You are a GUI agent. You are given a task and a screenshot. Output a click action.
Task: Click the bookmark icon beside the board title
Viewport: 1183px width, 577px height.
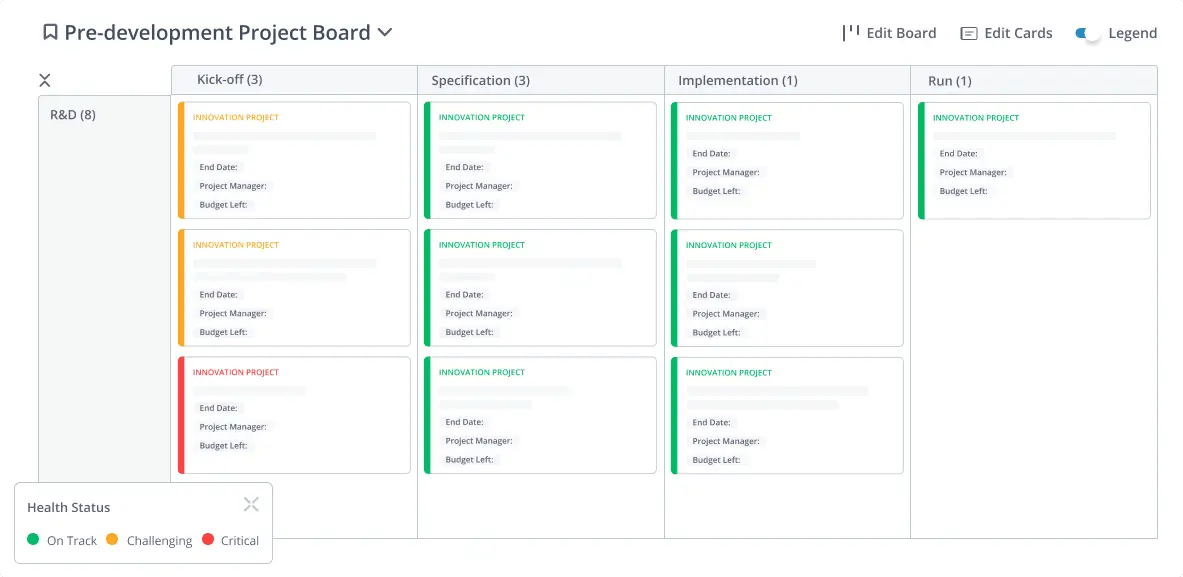pyautogui.click(x=50, y=33)
